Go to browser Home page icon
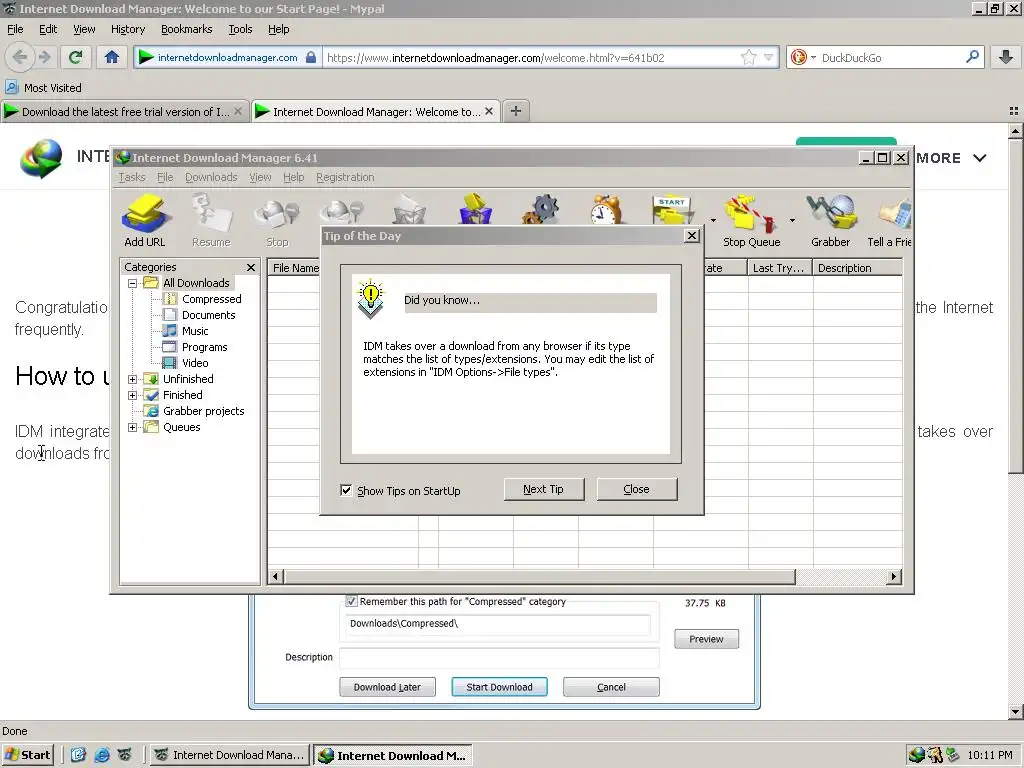This screenshot has width=1024, height=768. 112,57
